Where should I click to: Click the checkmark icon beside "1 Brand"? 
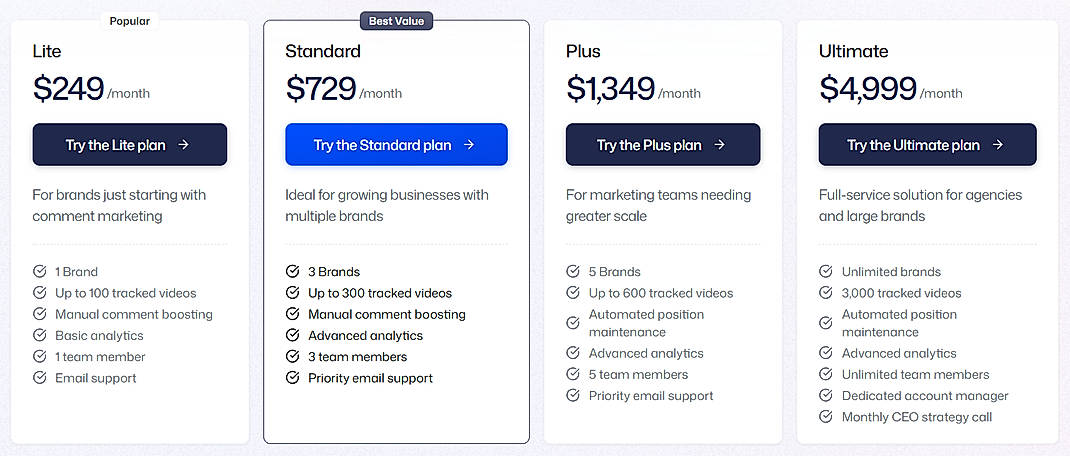[x=40, y=272]
